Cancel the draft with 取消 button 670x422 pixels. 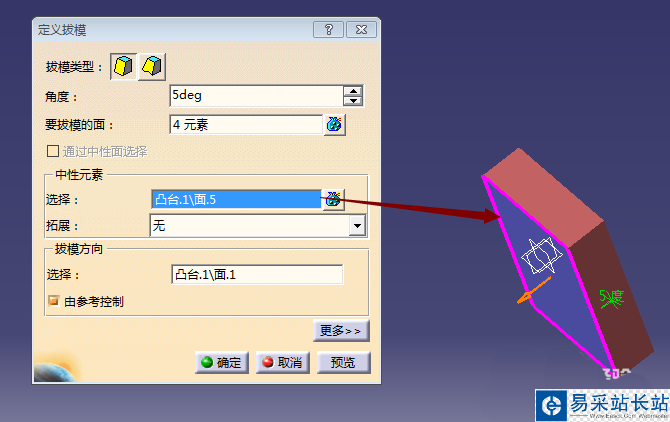[x=282, y=363]
